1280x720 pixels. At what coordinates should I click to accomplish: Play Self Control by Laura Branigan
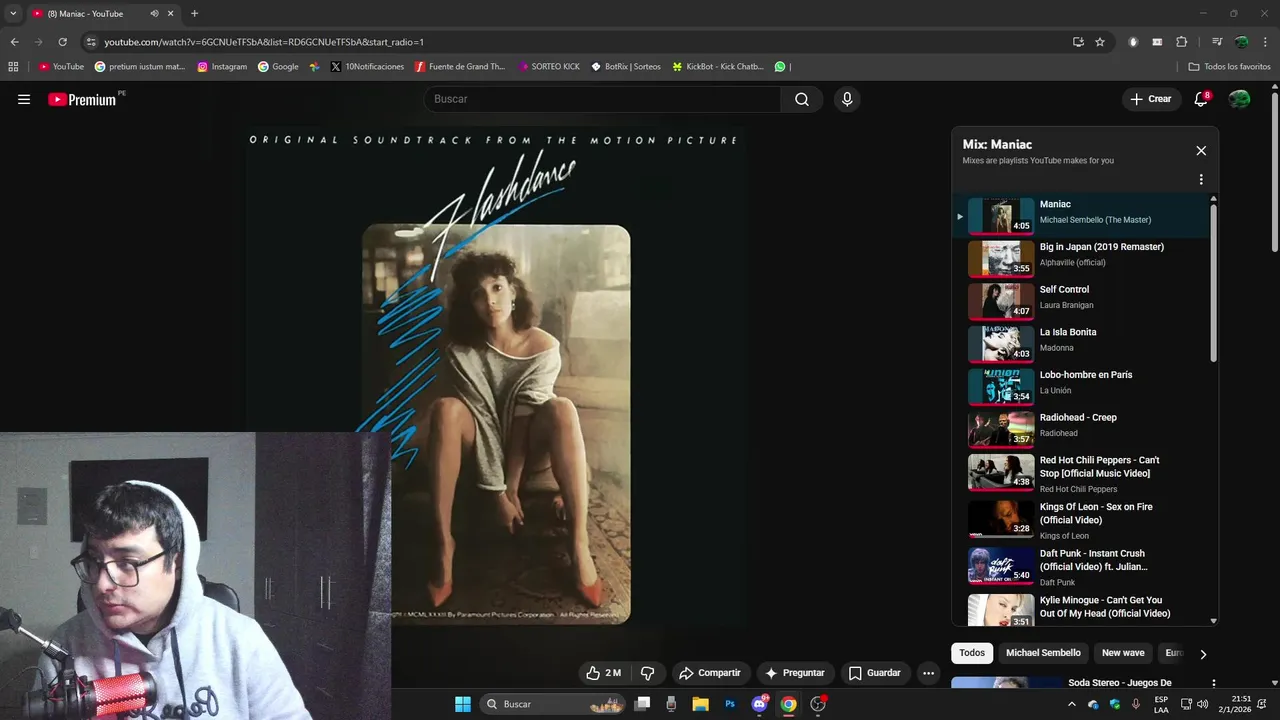[x=1081, y=301]
